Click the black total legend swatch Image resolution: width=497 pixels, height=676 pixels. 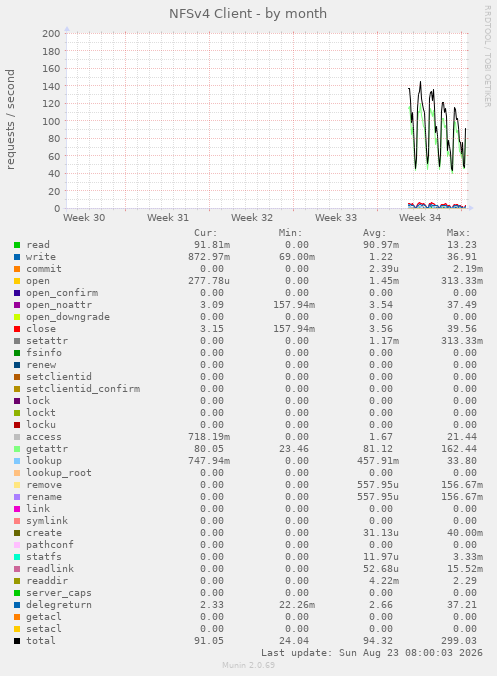pyautogui.click(x=17, y=641)
